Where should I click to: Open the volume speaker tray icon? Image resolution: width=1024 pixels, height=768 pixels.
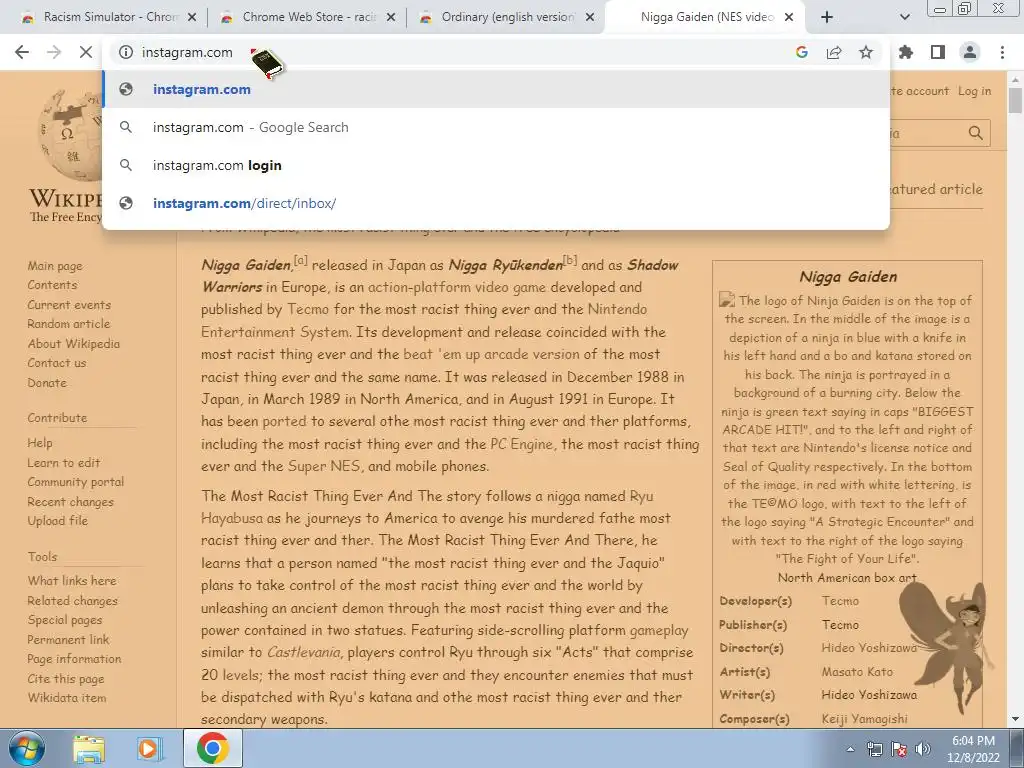point(923,749)
